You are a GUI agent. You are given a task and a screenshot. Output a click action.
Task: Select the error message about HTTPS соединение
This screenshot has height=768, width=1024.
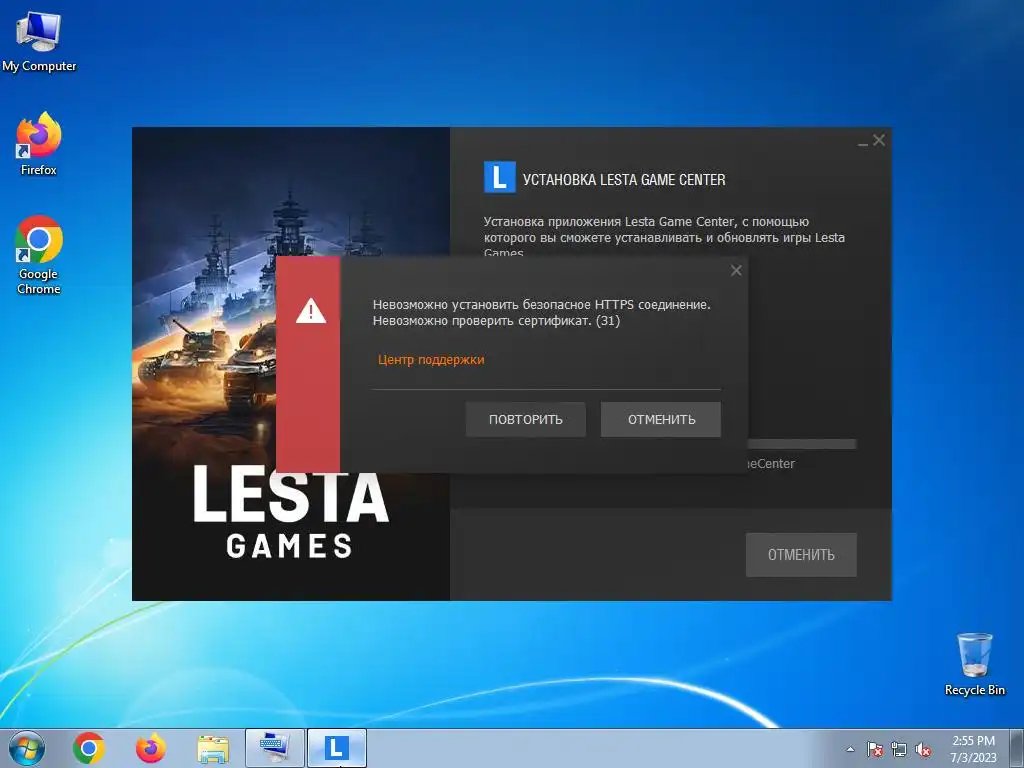541,312
